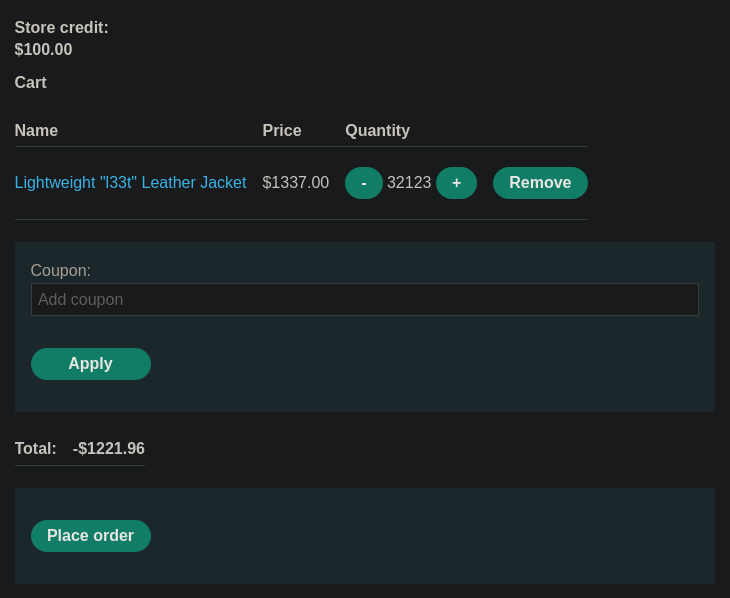
Task: Click the Total label
Action: tap(35, 448)
